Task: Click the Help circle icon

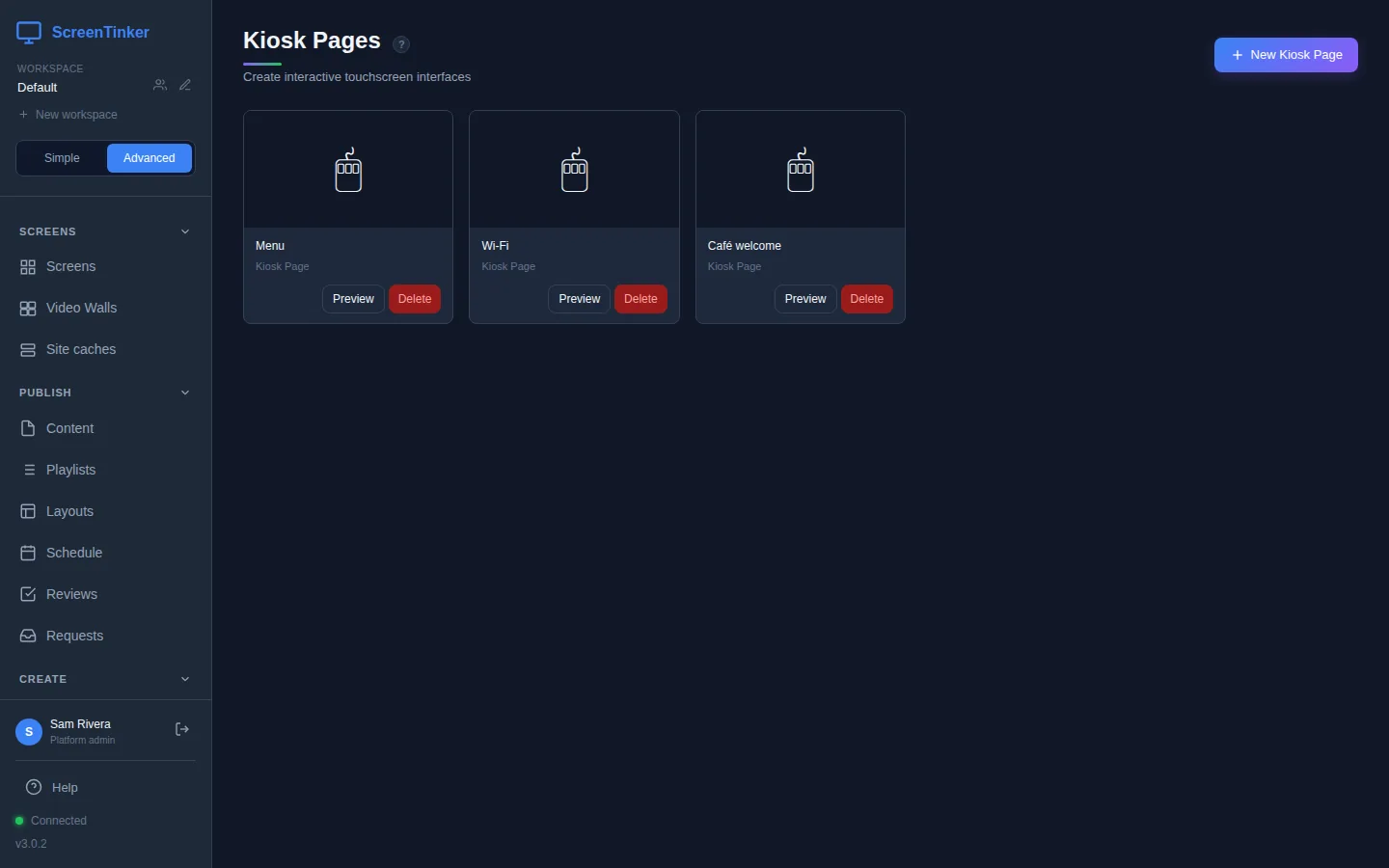Action: point(34,787)
